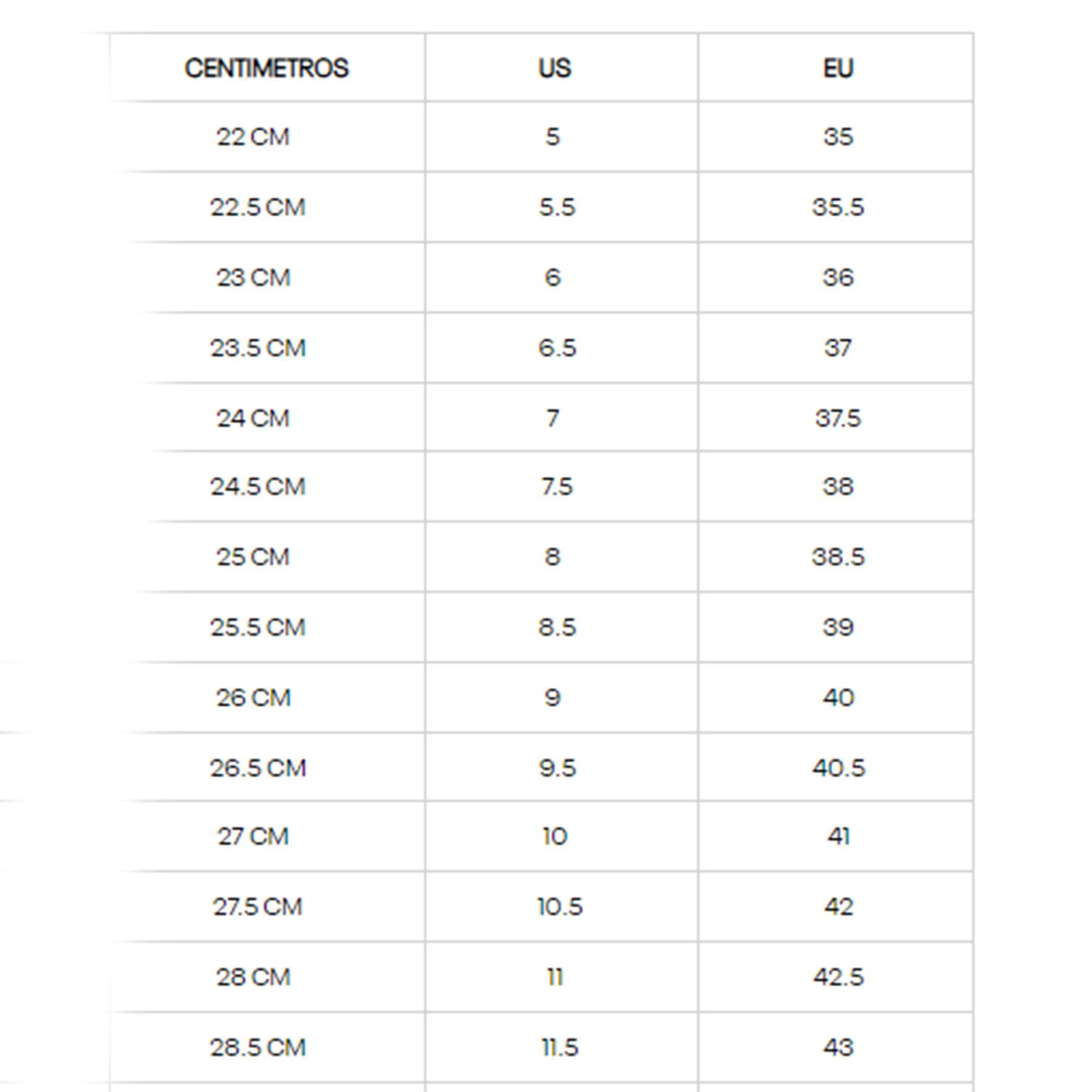Screen dimensions: 1092x1092
Task: Select the 27.5 CM cell
Action: coord(267,906)
